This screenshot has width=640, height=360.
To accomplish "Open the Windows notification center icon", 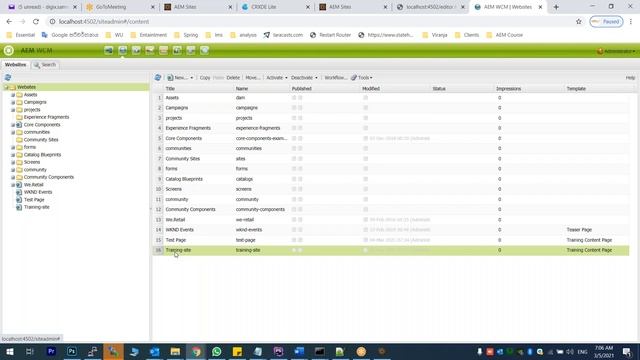I will point(627,351).
